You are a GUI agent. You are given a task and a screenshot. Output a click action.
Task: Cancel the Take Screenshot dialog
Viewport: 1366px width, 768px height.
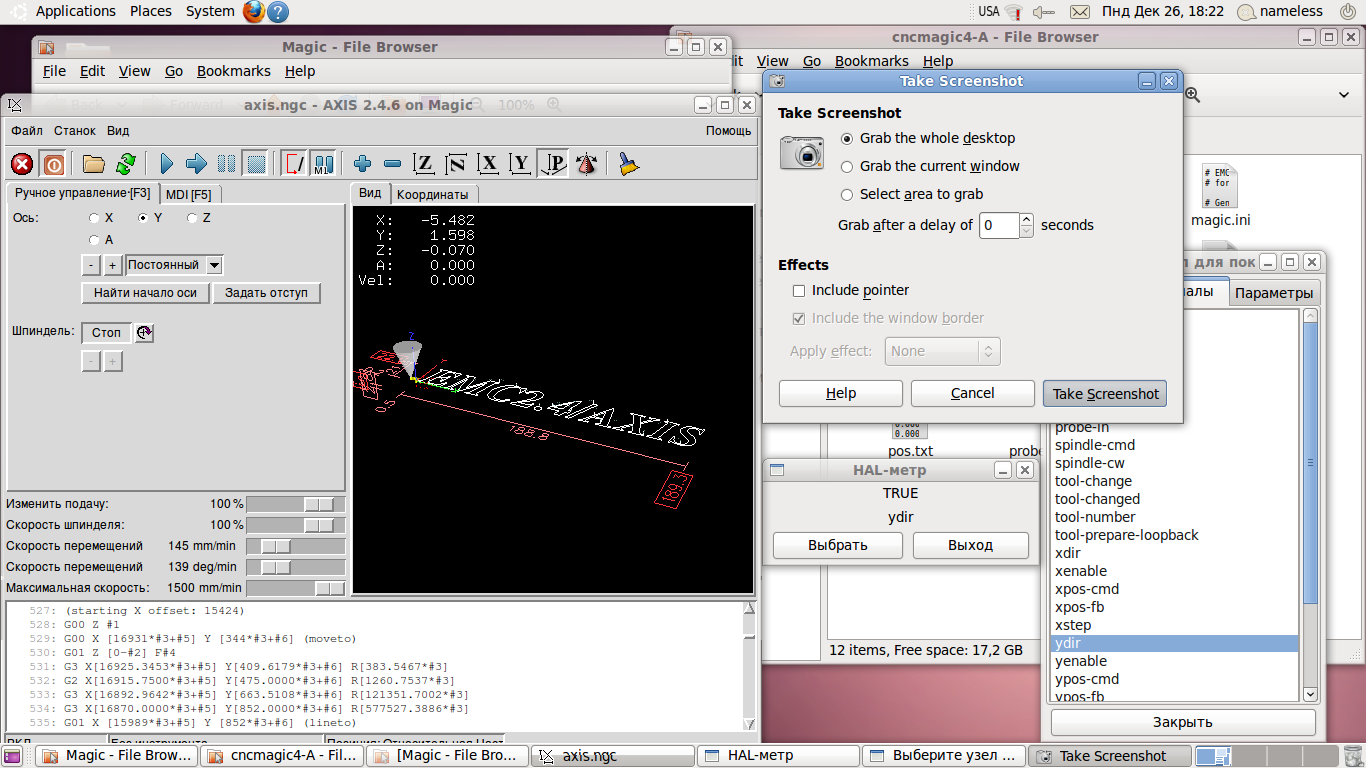(972, 394)
